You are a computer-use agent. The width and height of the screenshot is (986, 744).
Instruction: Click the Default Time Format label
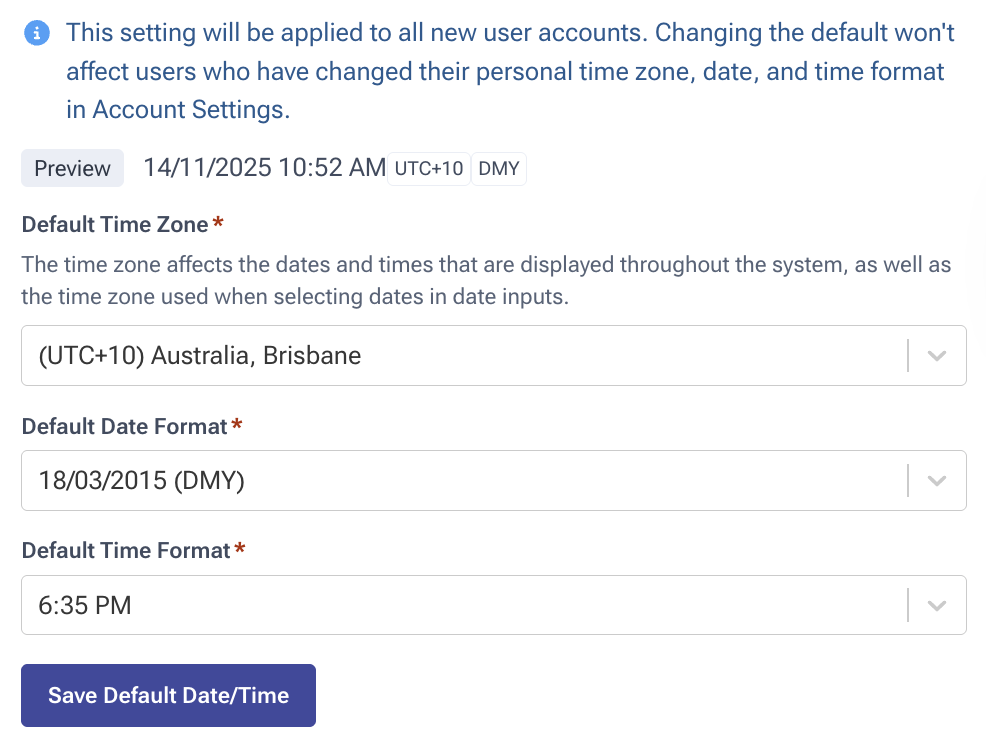coord(126,550)
